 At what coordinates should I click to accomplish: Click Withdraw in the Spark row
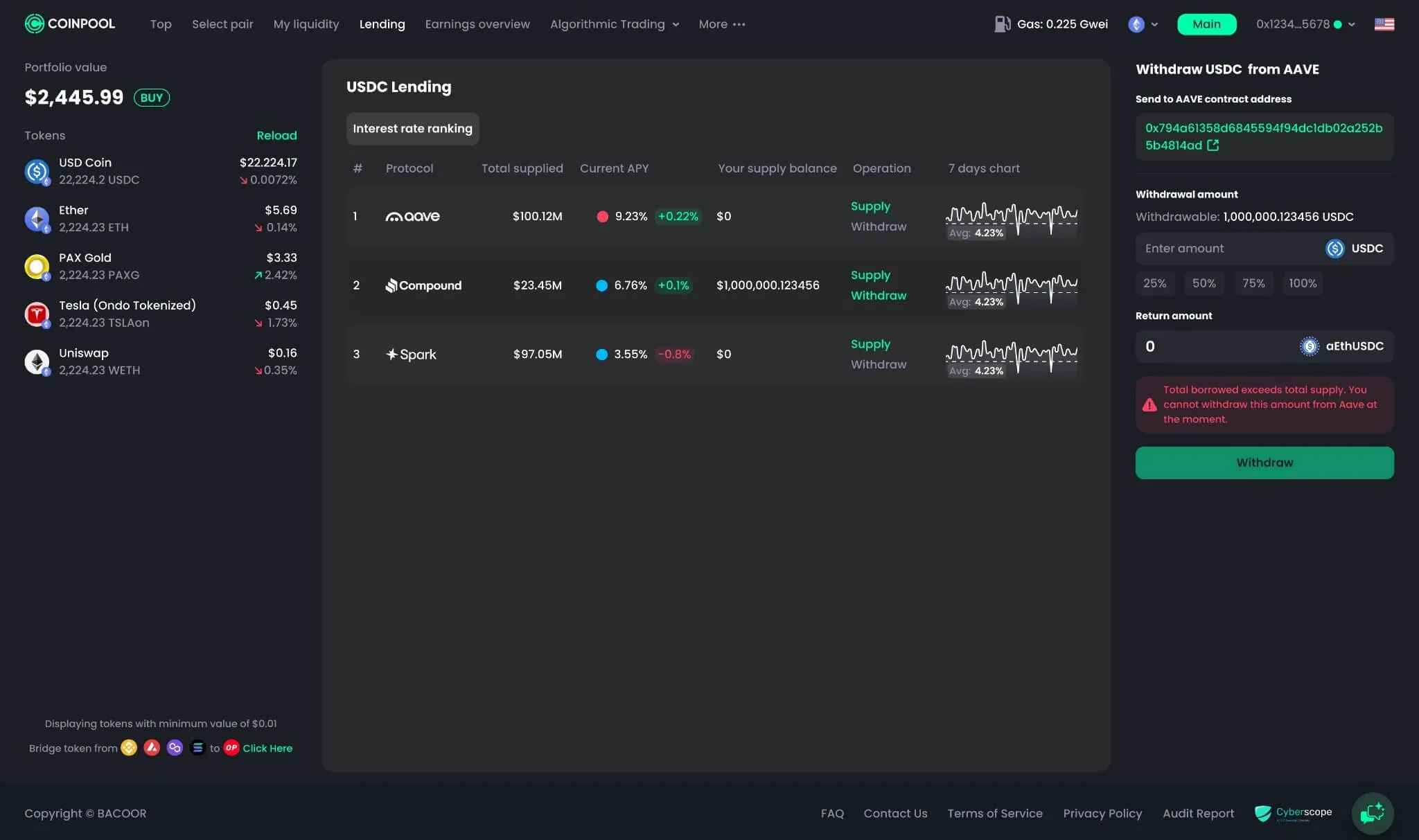coord(878,364)
